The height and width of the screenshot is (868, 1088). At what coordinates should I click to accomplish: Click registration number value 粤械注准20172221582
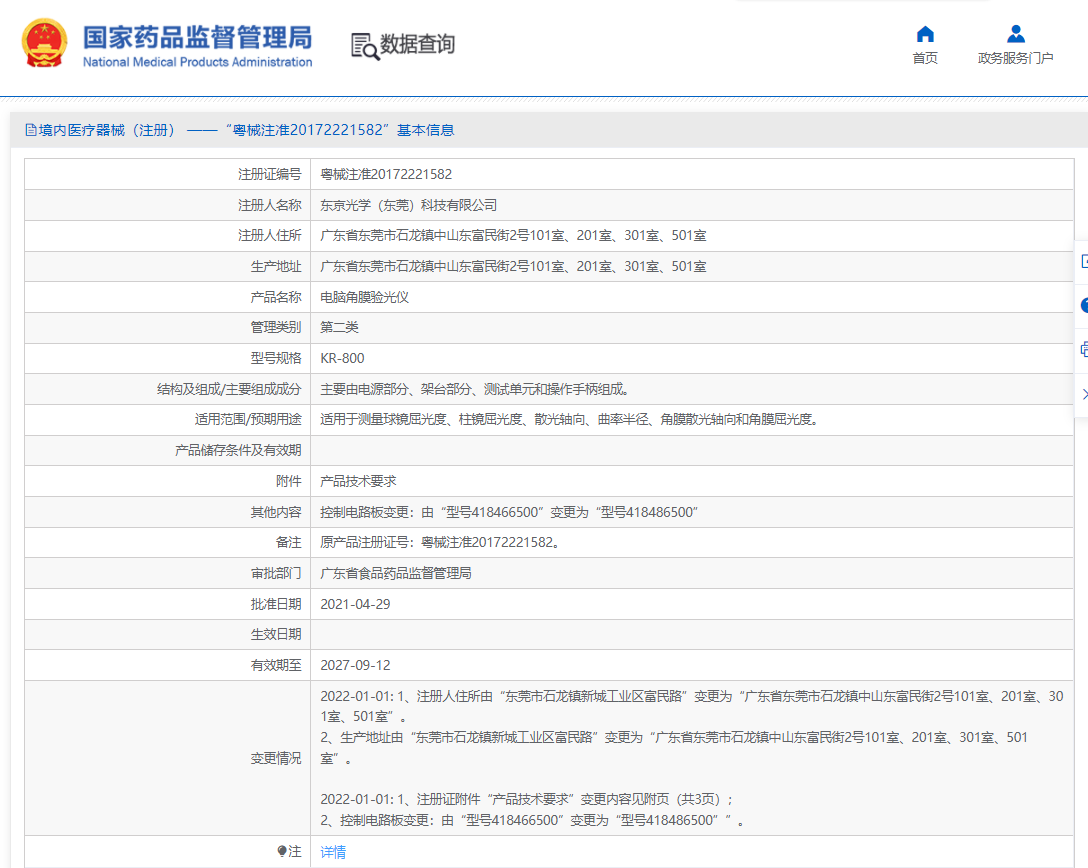tap(386, 174)
